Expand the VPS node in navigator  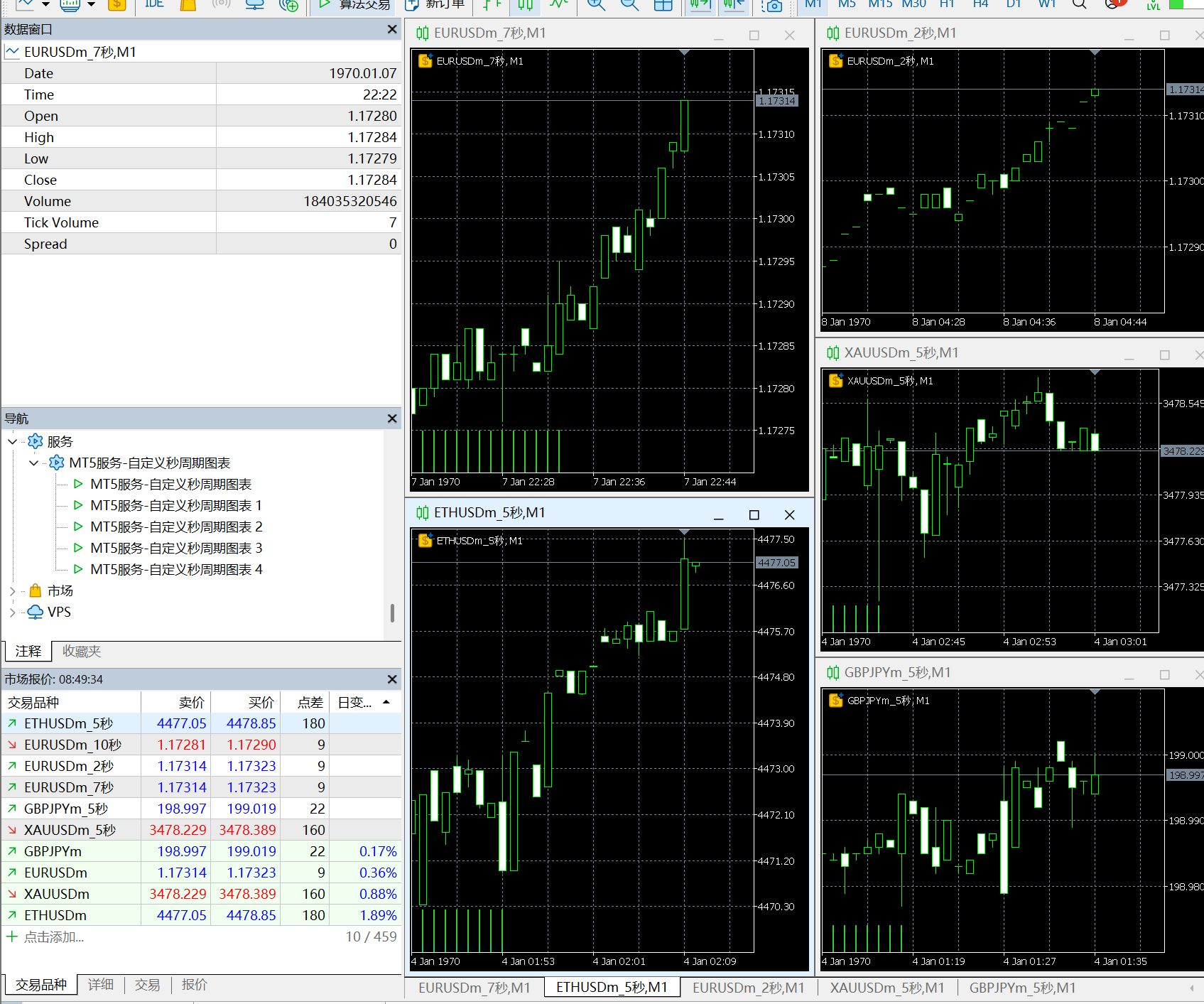[12, 612]
